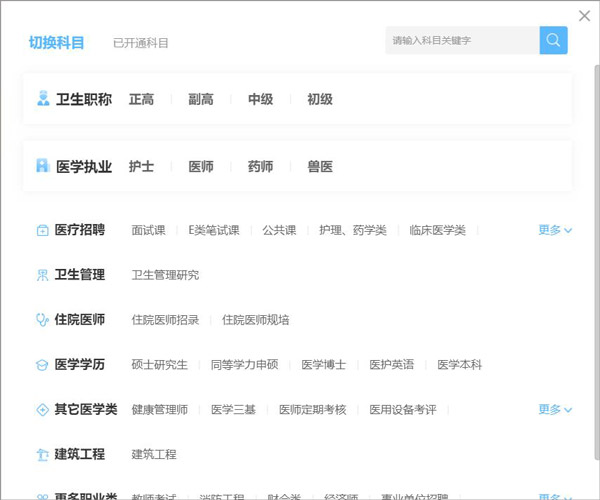Choose 医师 under 医学执业
The width and height of the screenshot is (600, 500).
(x=201, y=166)
